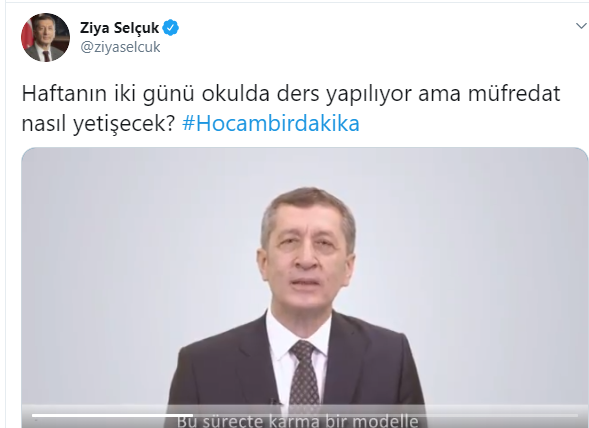This screenshot has width=589, height=428.
Task: Click 'nasıl yetişecek?' in the tweet text
Action: [98, 124]
